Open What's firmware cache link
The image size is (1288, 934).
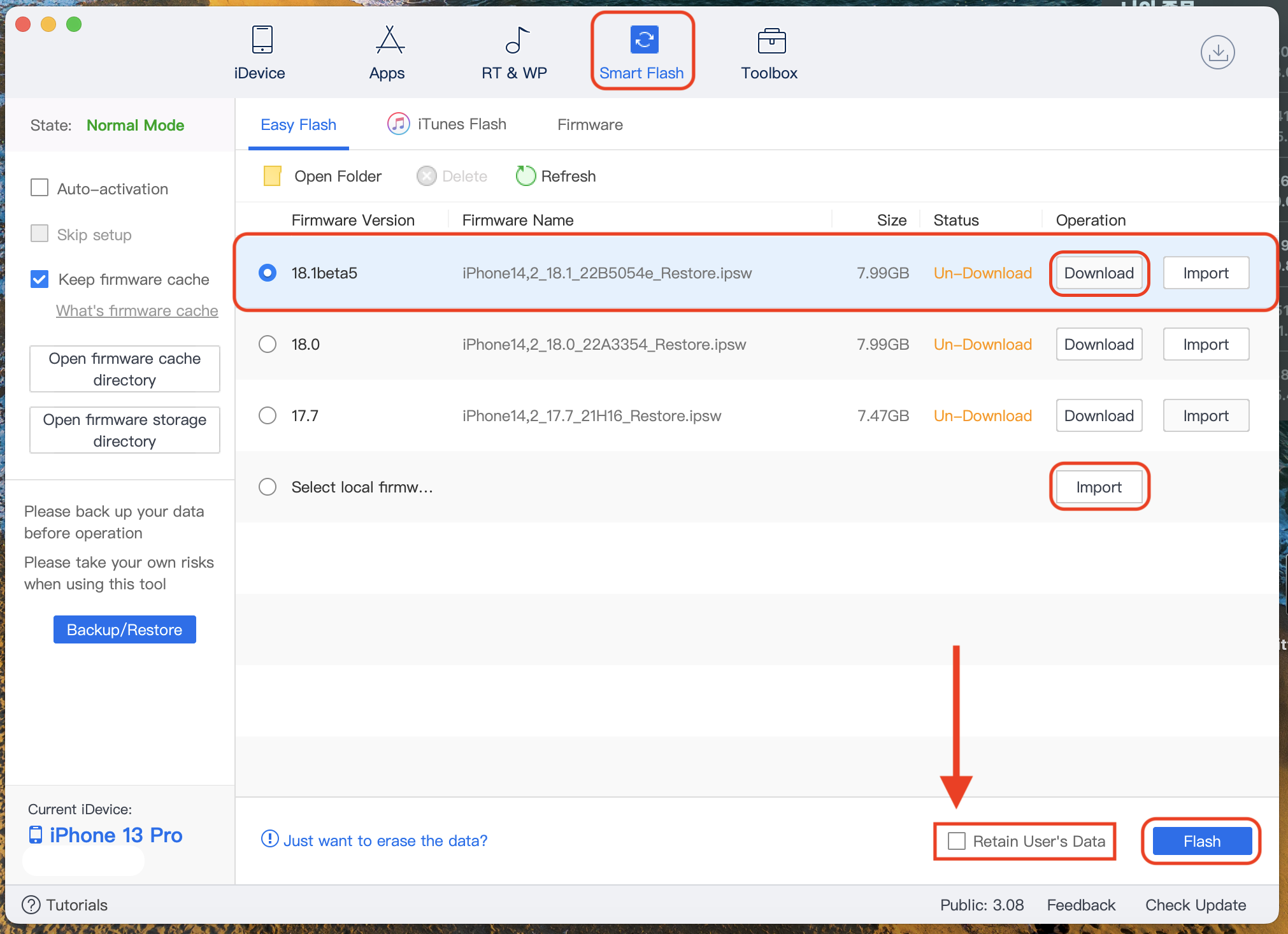(x=137, y=311)
